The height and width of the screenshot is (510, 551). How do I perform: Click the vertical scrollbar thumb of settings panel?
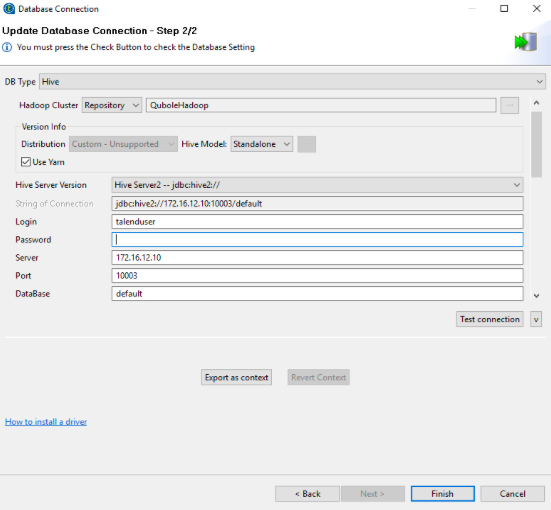pos(536,144)
